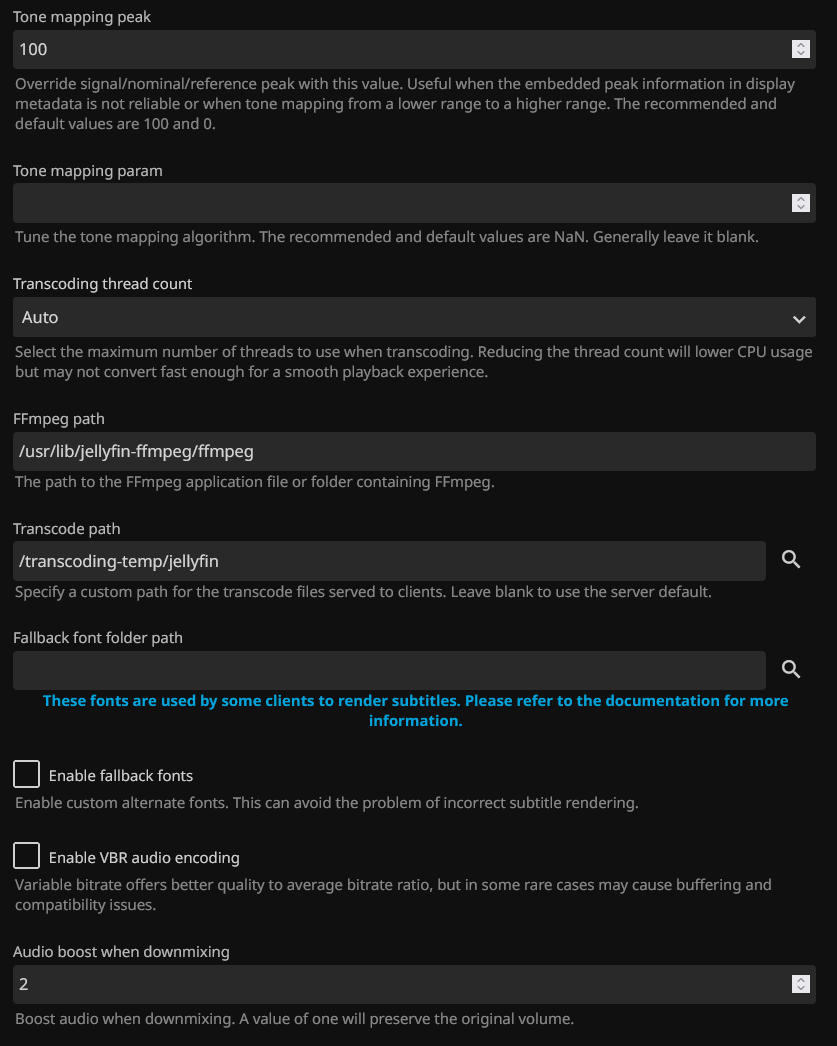This screenshot has height=1046, width=837.
Task: Click the Tone mapping peak spinner arrows
Action: tap(800, 49)
